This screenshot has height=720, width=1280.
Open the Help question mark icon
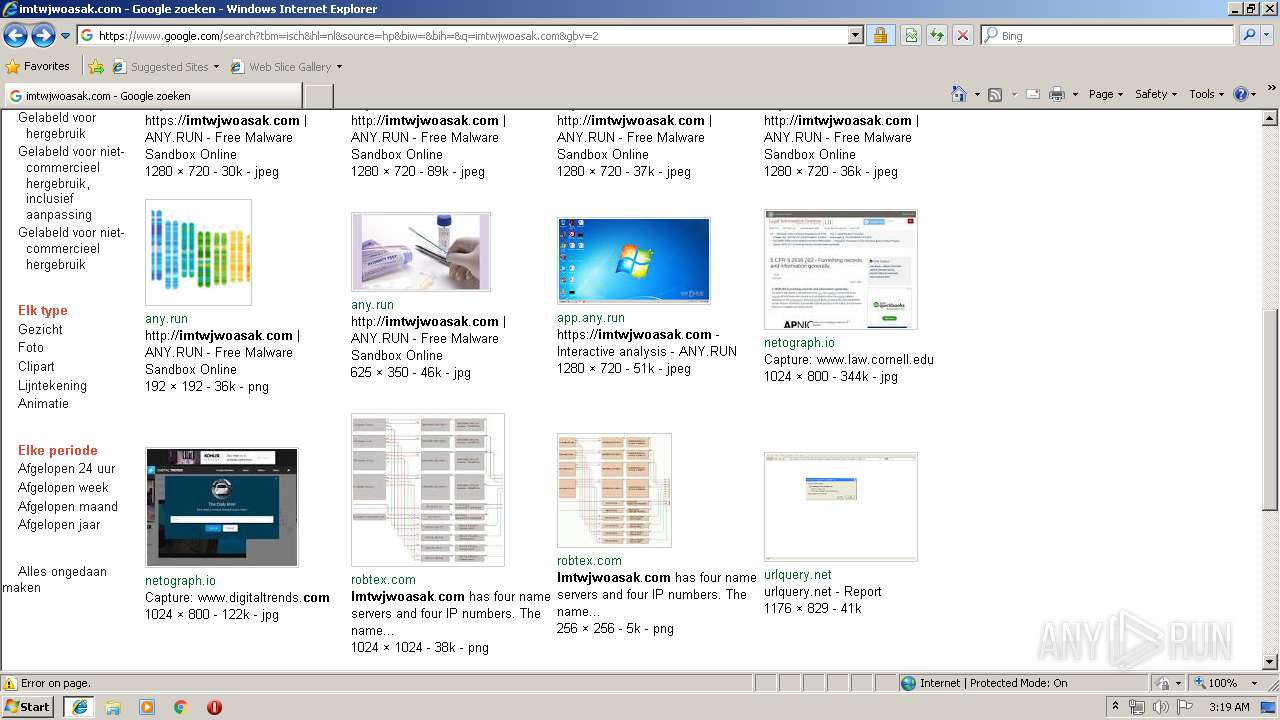point(1241,94)
